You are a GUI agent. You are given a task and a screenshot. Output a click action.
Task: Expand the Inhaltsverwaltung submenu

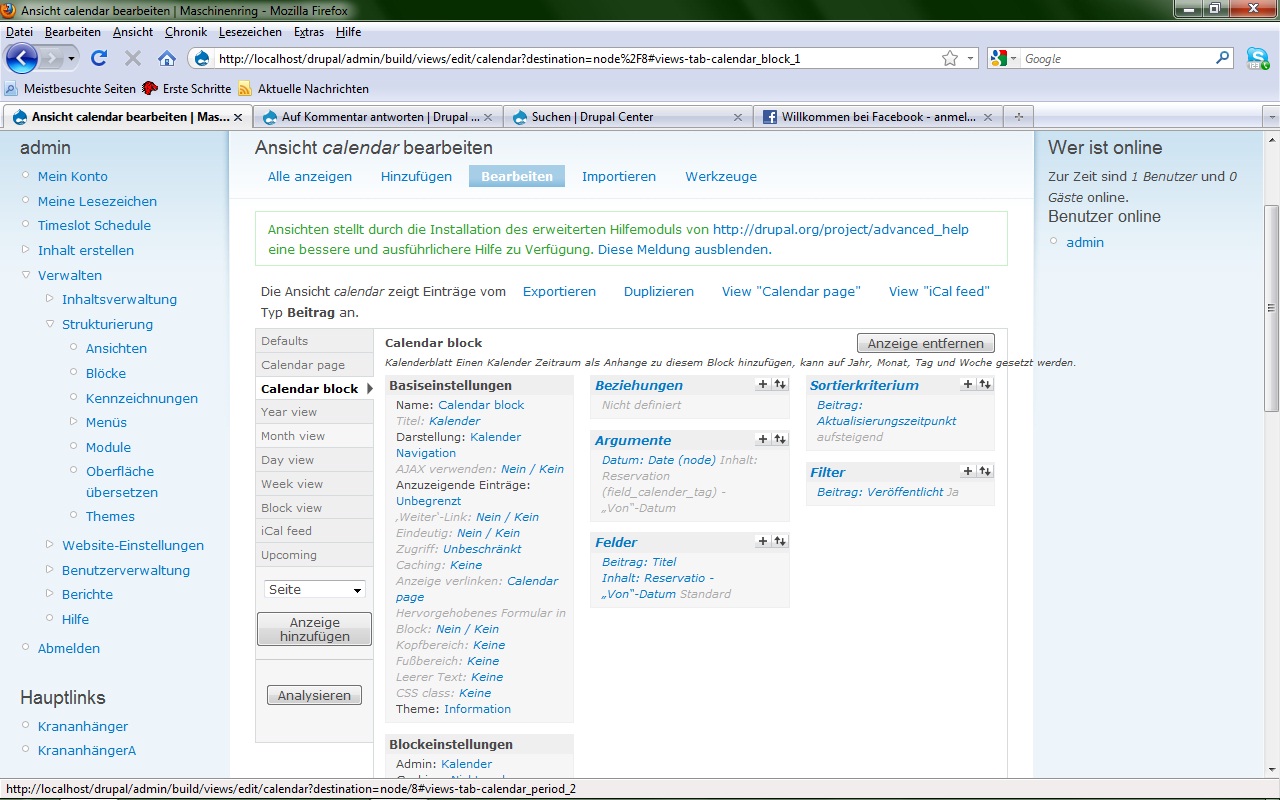tap(50, 299)
